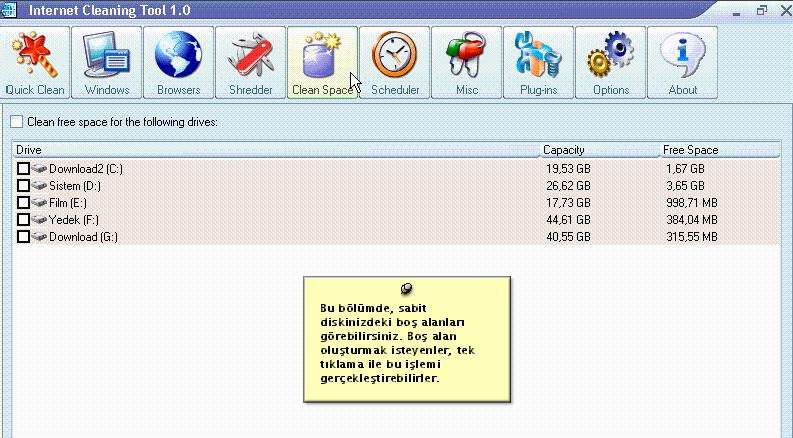Restore the Internet Cleaning Tool window
Image resolution: width=793 pixels, height=438 pixels.
[762, 11]
